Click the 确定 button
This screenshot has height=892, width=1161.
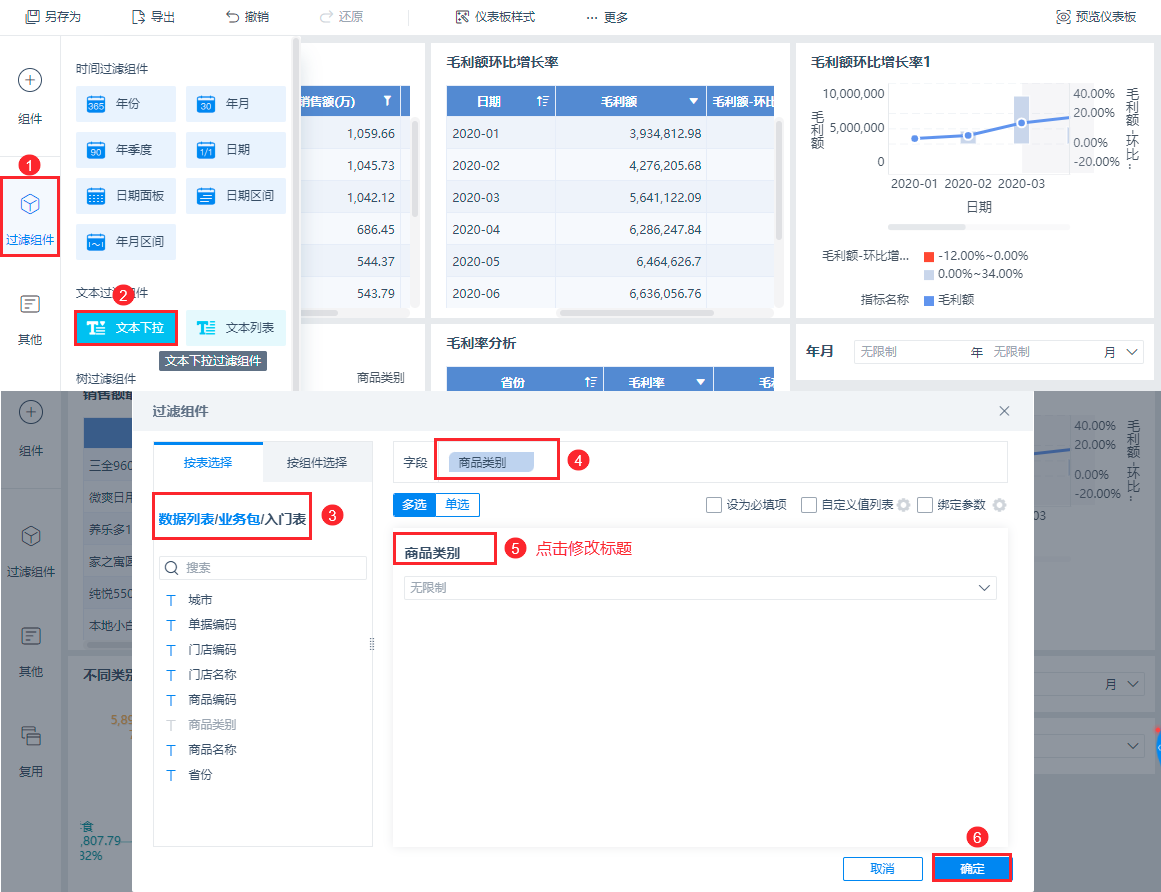tap(971, 869)
